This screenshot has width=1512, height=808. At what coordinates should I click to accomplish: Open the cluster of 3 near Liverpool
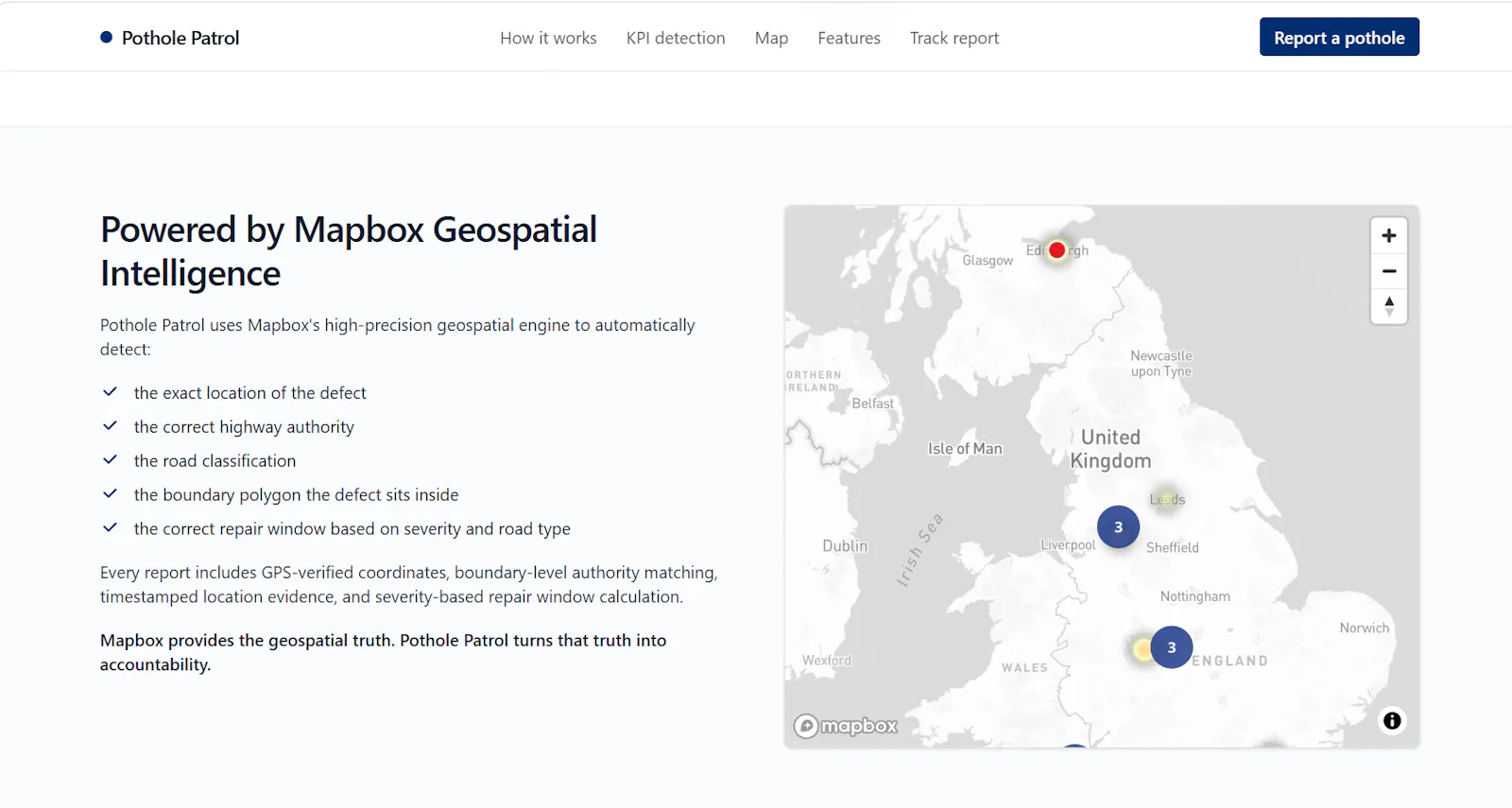[x=1118, y=527]
